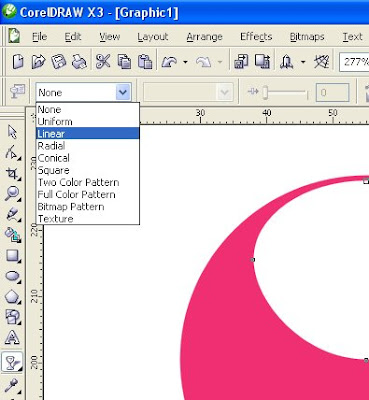The width and height of the screenshot is (369, 400).
Task: Select the Shape tool
Action: pyautogui.click(x=12, y=153)
